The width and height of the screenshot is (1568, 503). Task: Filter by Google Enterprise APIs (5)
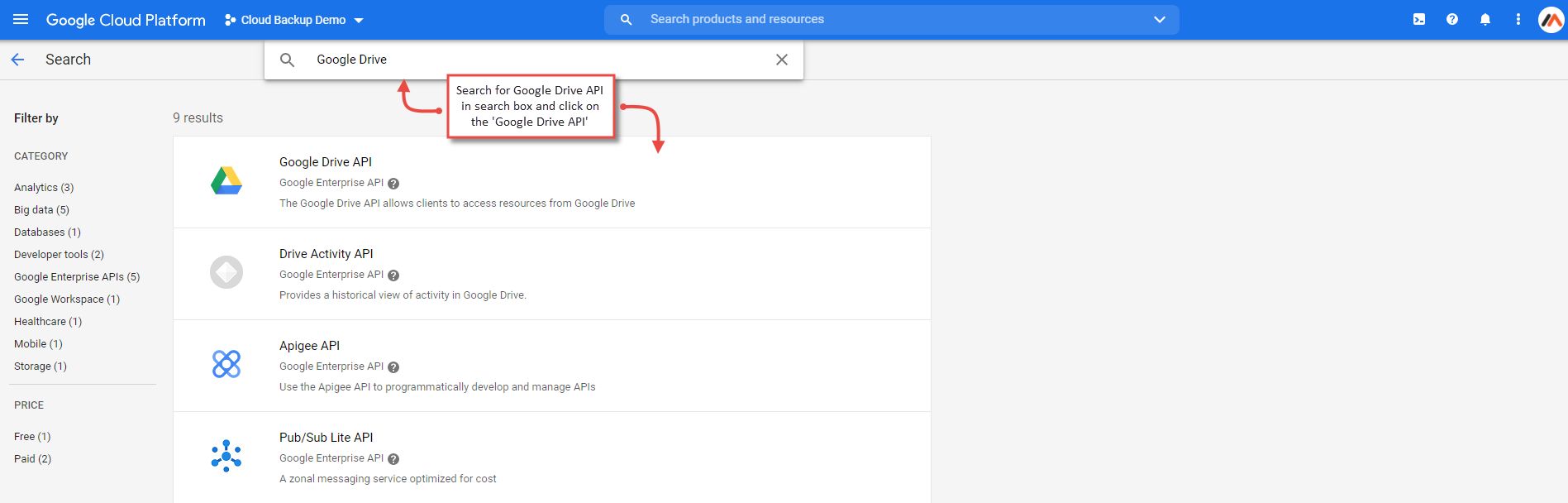point(77,277)
